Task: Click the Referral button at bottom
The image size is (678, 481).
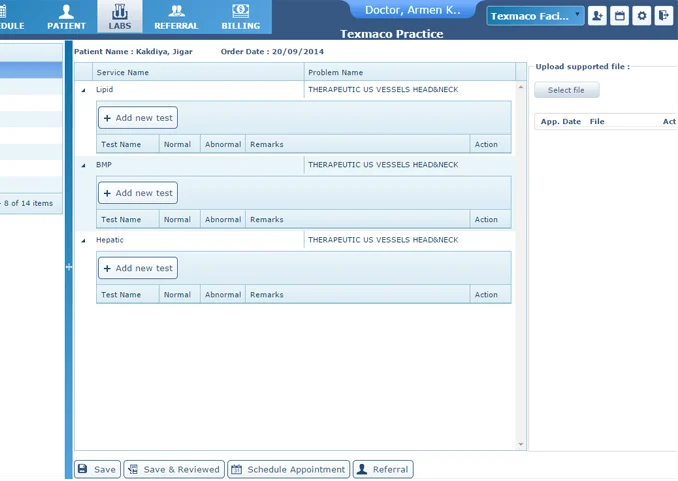Action: point(382,469)
